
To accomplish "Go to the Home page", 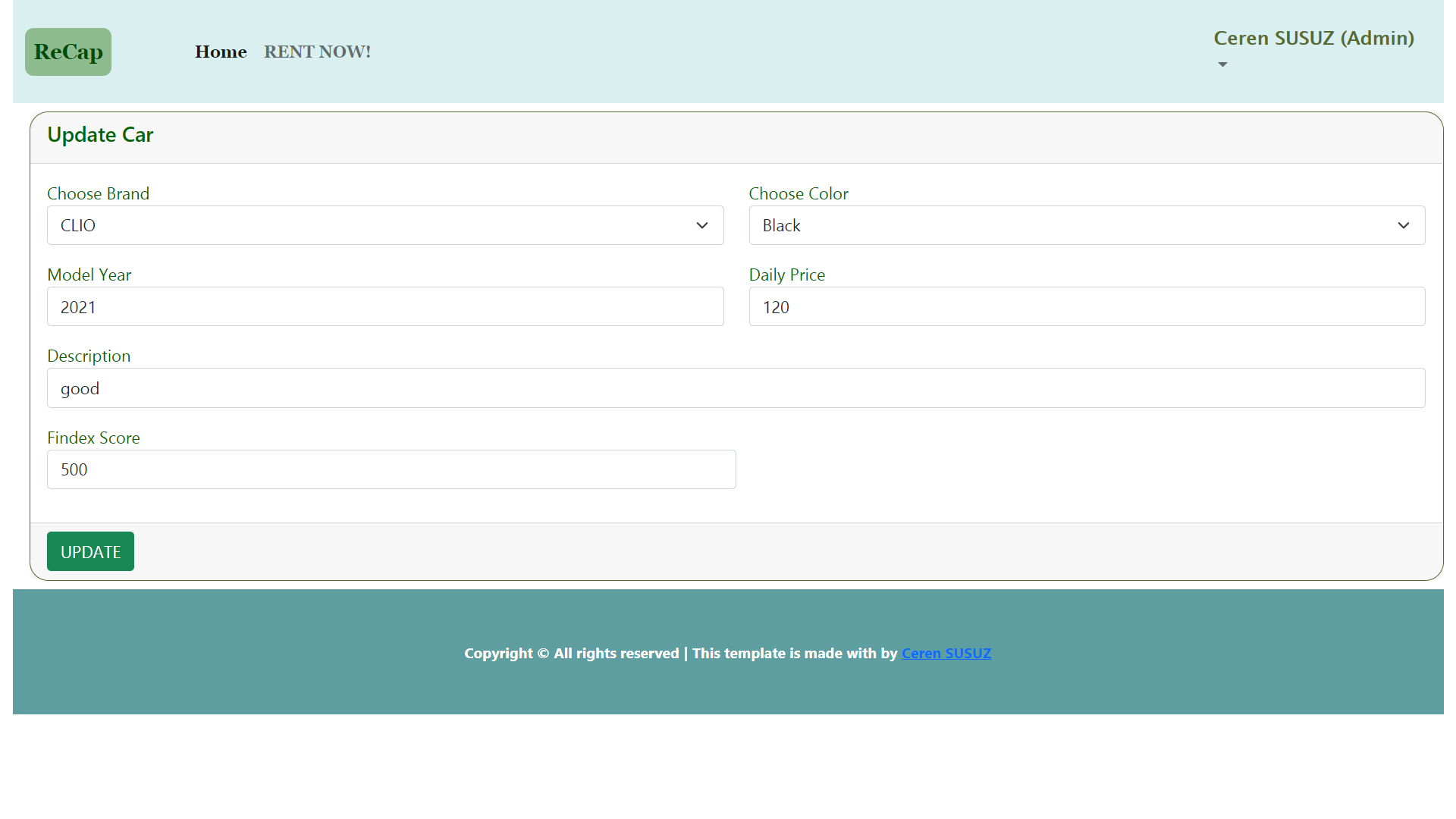I will pyautogui.click(x=221, y=52).
